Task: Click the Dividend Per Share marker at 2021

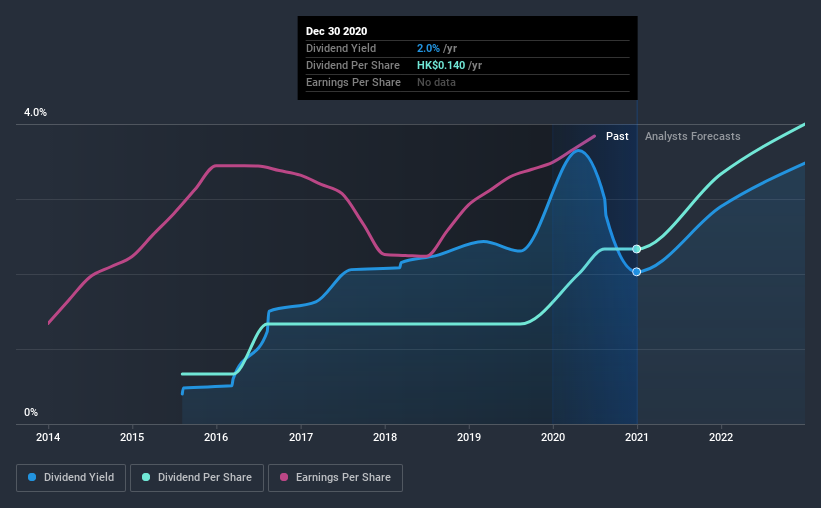Action: pos(637,249)
